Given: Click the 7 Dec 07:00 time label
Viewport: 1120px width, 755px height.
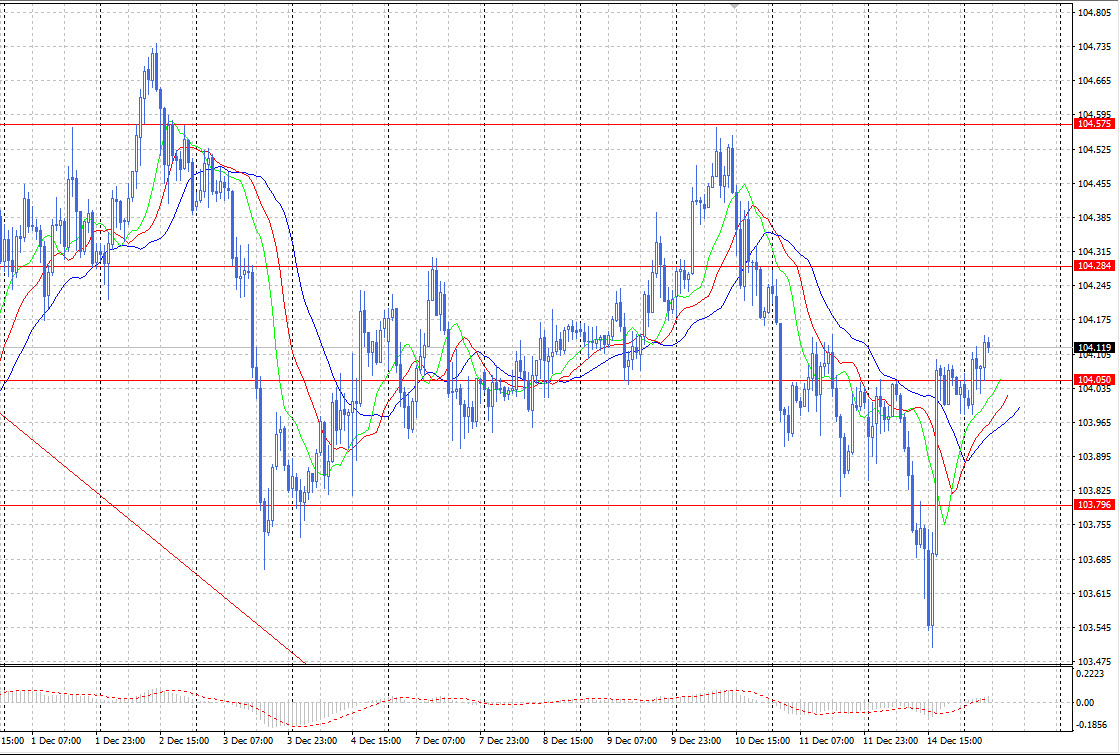Looking at the screenshot, I should 441,741.
